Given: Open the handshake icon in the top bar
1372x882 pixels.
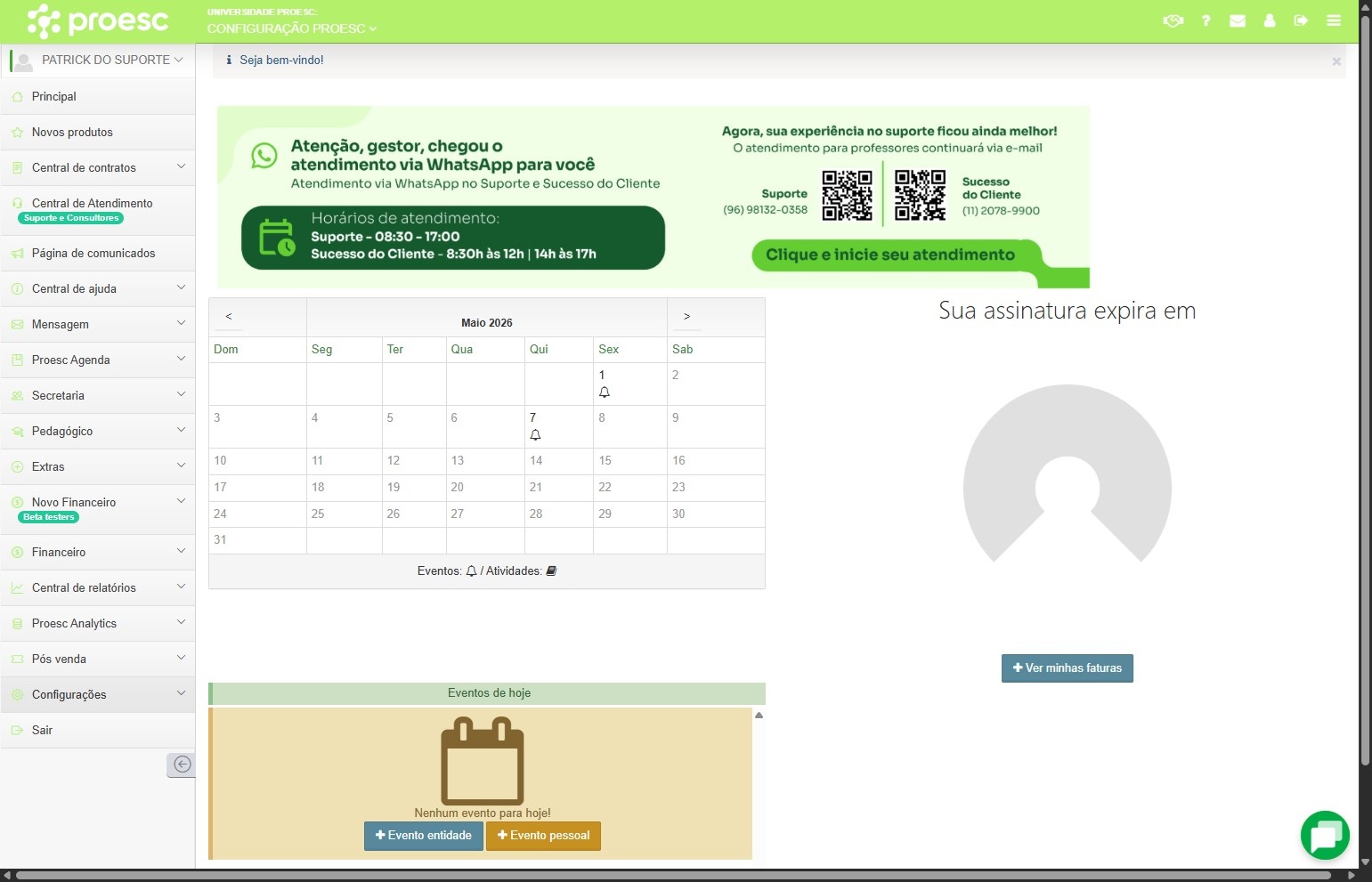Looking at the screenshot, I should (1173, 20).
